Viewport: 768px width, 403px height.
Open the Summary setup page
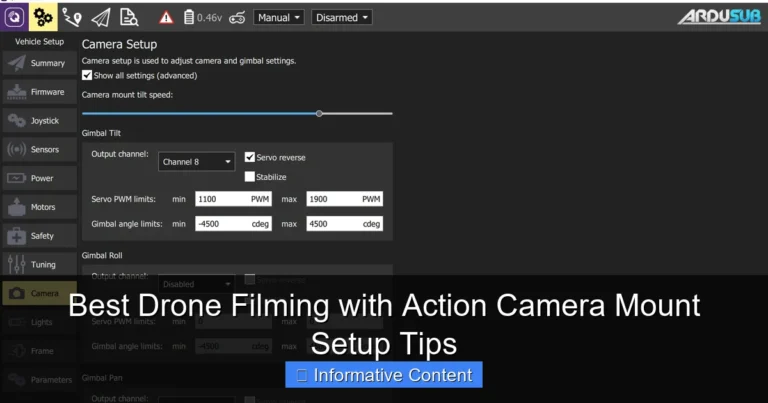pos(40,63)
